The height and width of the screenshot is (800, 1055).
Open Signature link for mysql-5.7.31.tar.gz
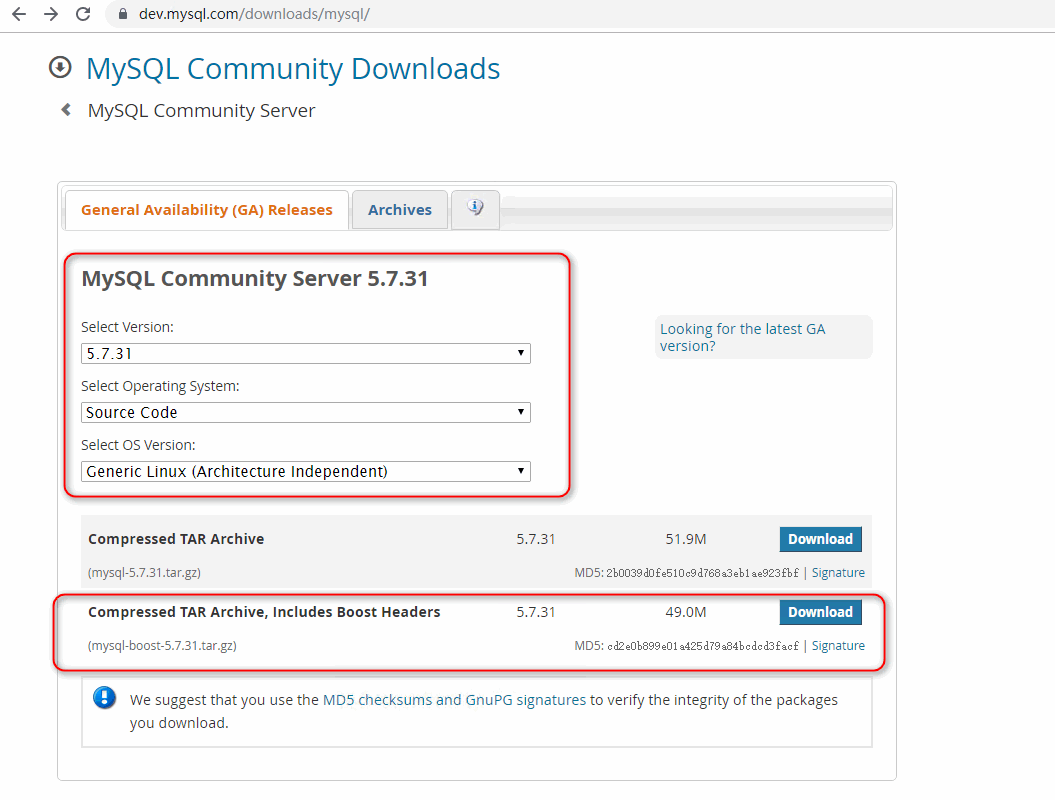[x=838, y=573]
